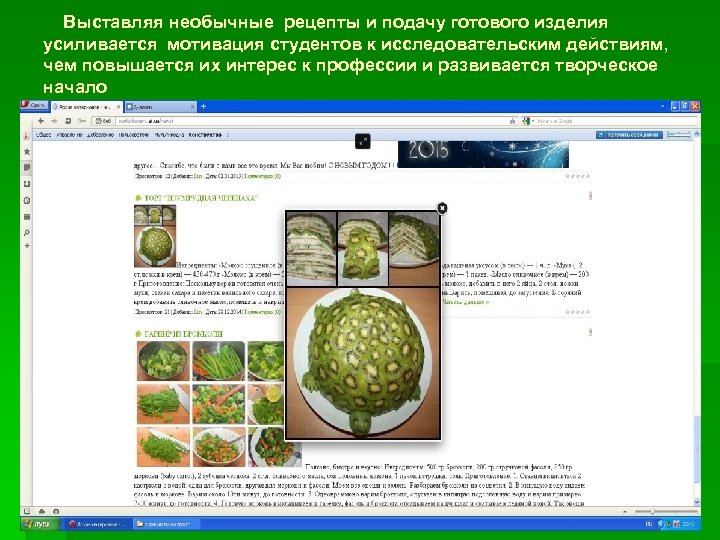Viewport: 720px width, 540px height.
Task: Open the Search magnifier panel in sidebar
Action: (27, 233)
